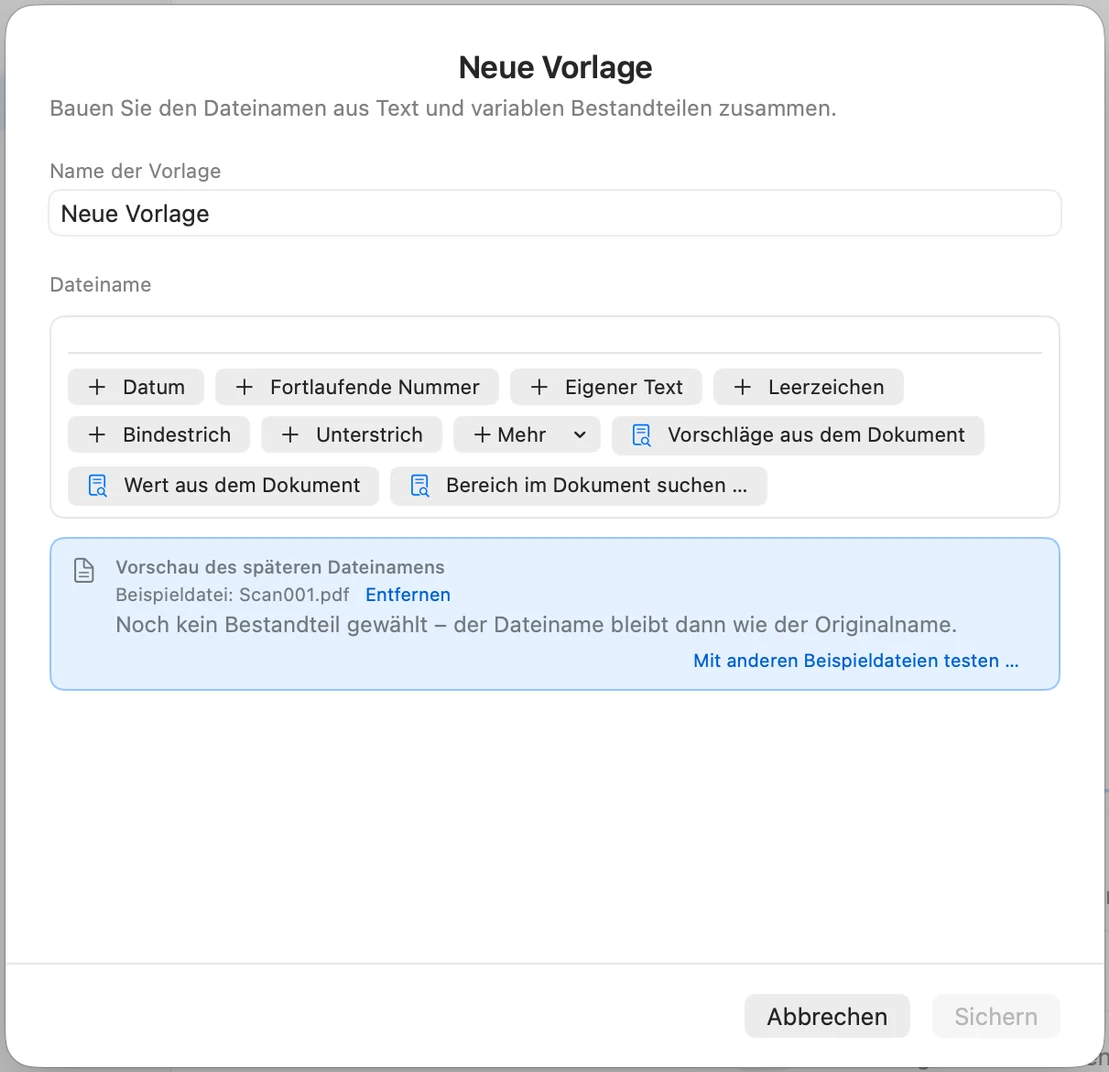Insert the Fortlaufende Nummer component
Viewport: 1109px width, 1072px height.
[x=357, y=387]
